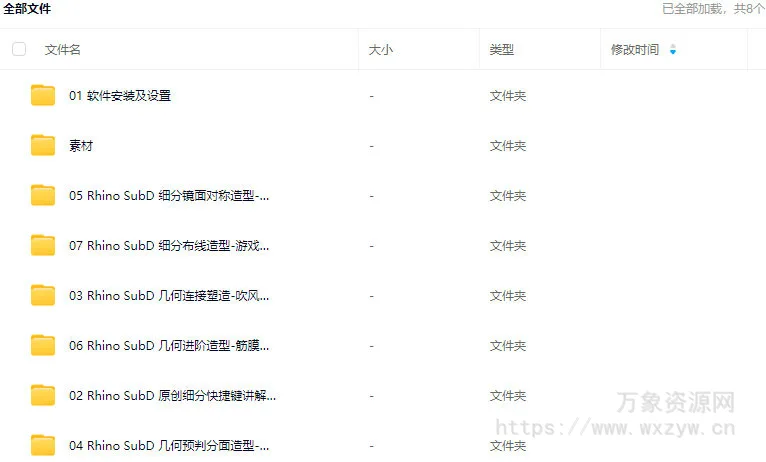Click folder icon for 04 Rhino SubD 几何预判分面造型
Viewport: 766px width, 462px height.
click(43, 445)
